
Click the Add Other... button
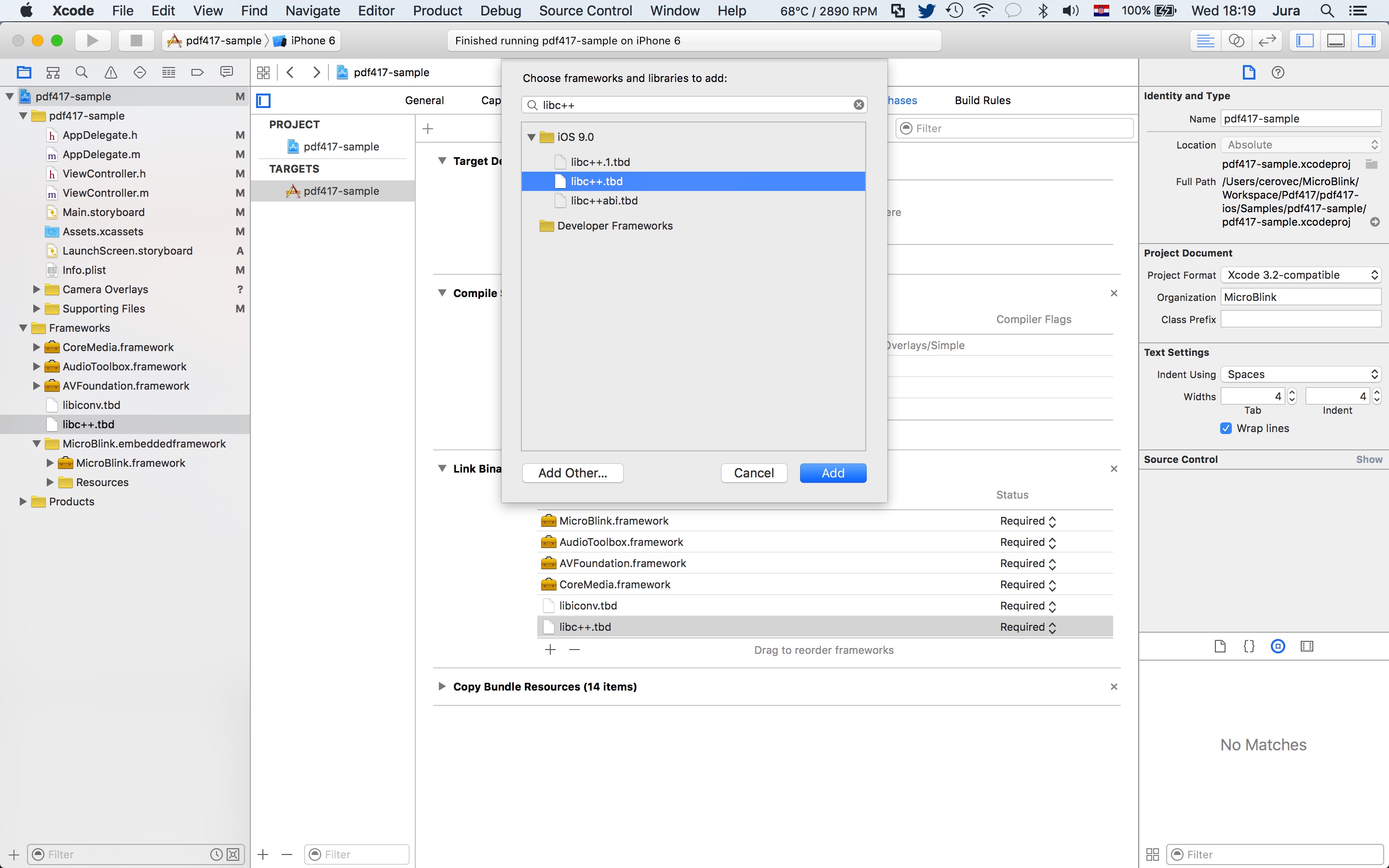pyautogui.click(x=572, y=473)
